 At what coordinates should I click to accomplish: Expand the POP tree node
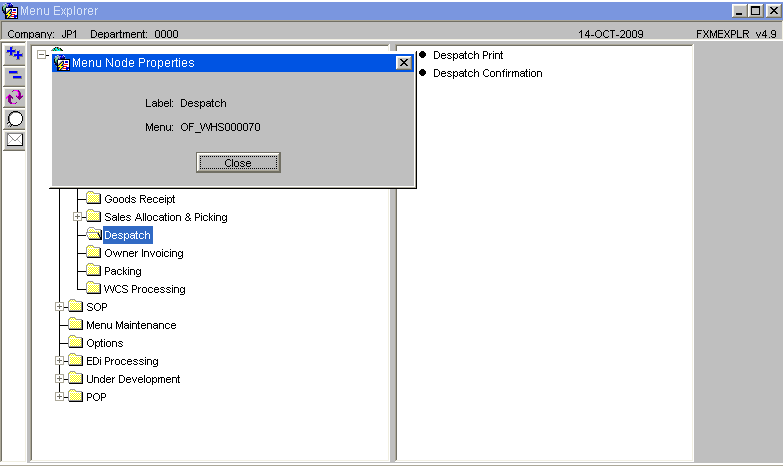[59, 397]
